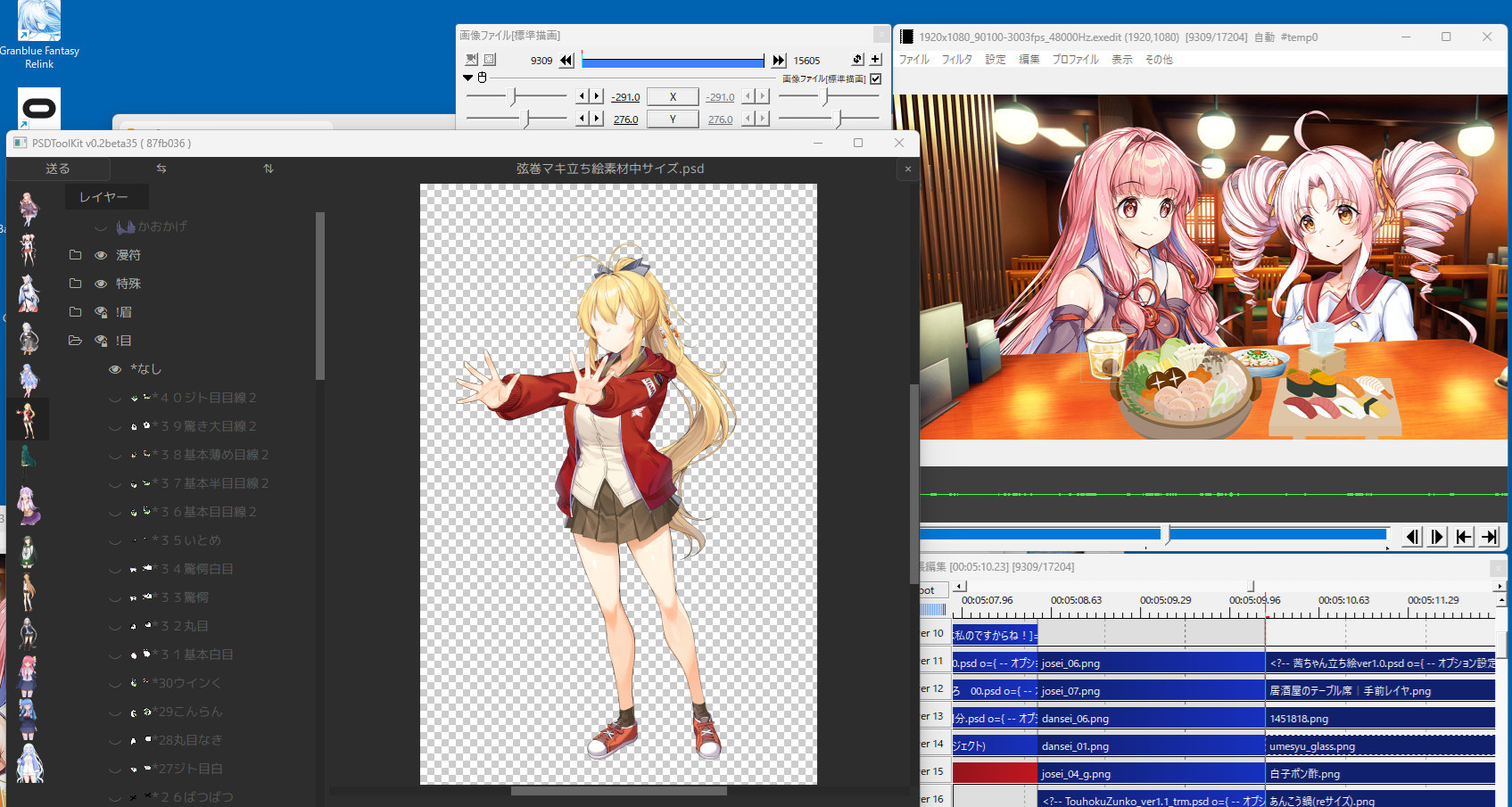Decrease Y value with the left stepper arrow
1512x807 pixels.
coord(582,119)
